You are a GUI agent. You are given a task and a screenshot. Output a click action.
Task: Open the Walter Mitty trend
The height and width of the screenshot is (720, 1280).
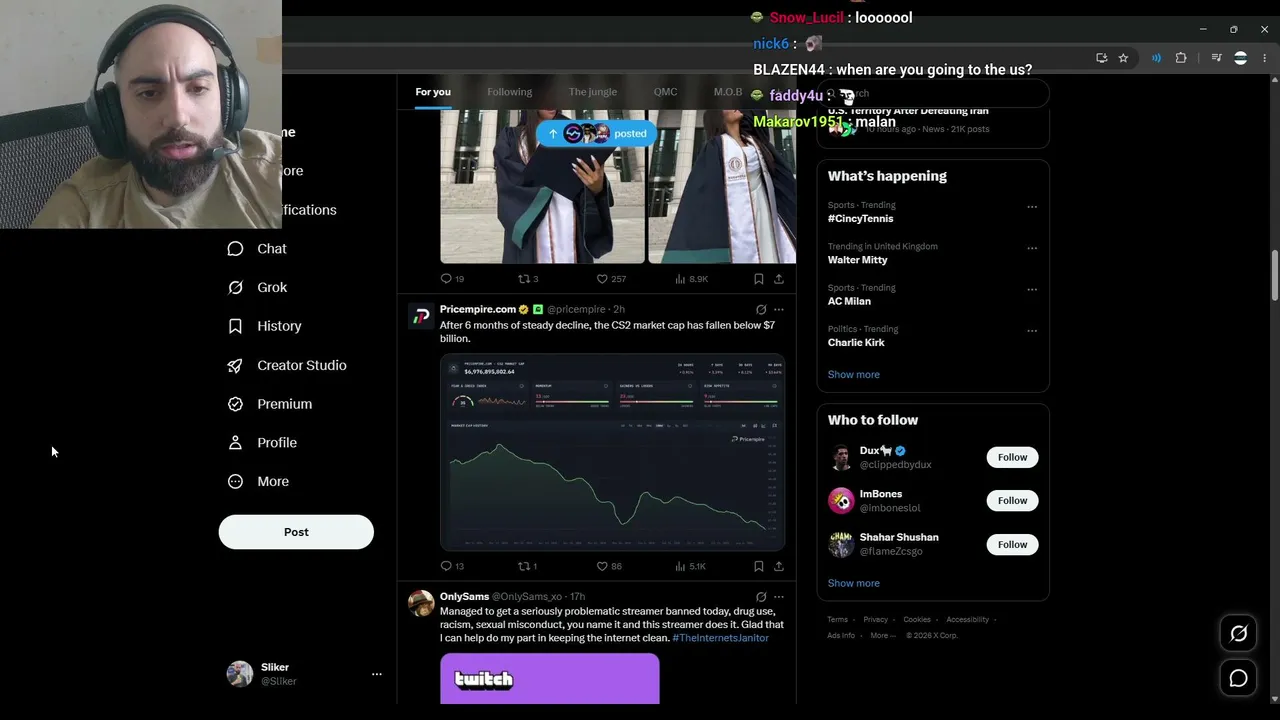coord(858,260)
